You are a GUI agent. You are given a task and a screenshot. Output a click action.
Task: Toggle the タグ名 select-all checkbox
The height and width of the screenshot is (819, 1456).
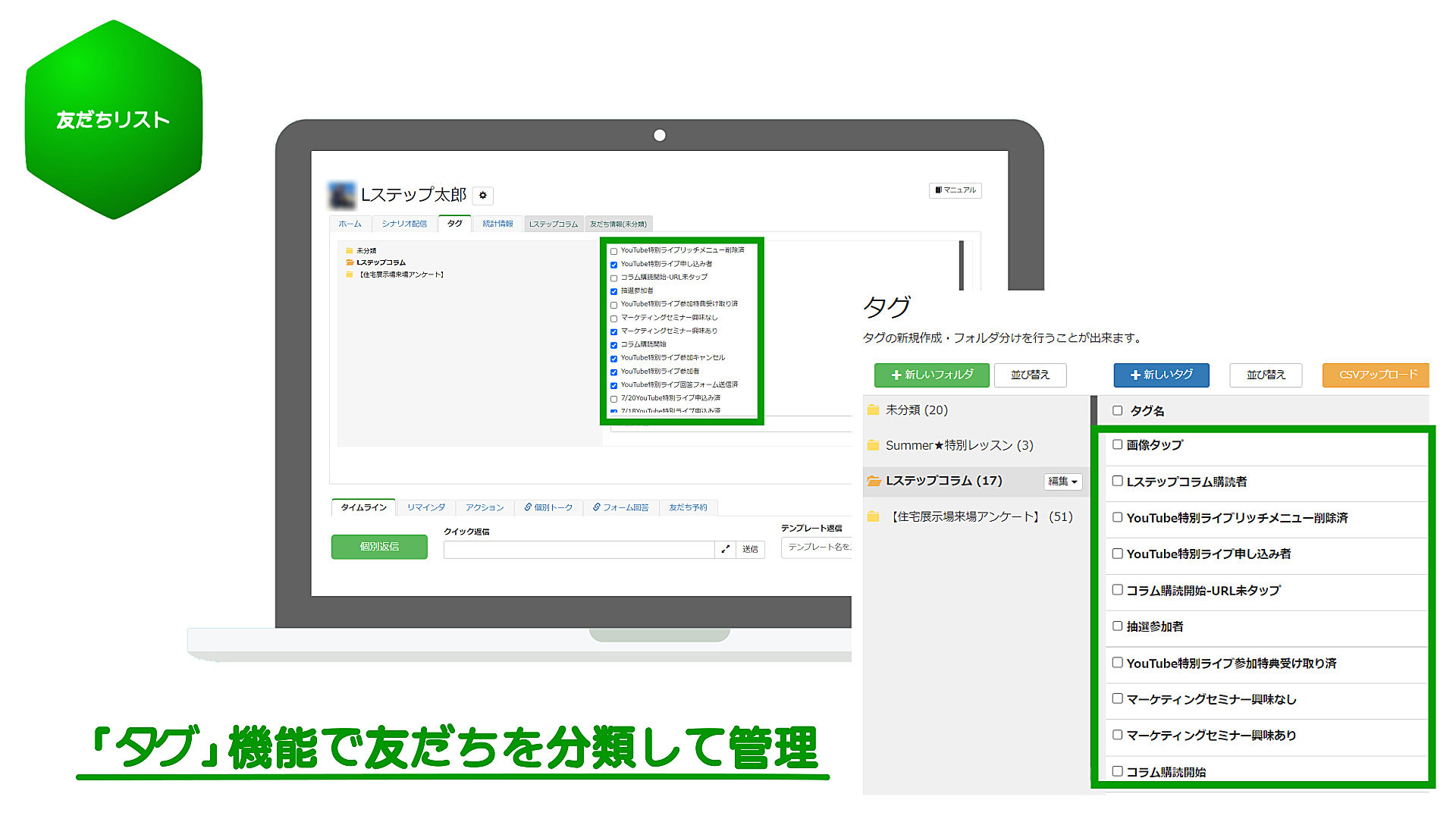(x=1117, y=410)
